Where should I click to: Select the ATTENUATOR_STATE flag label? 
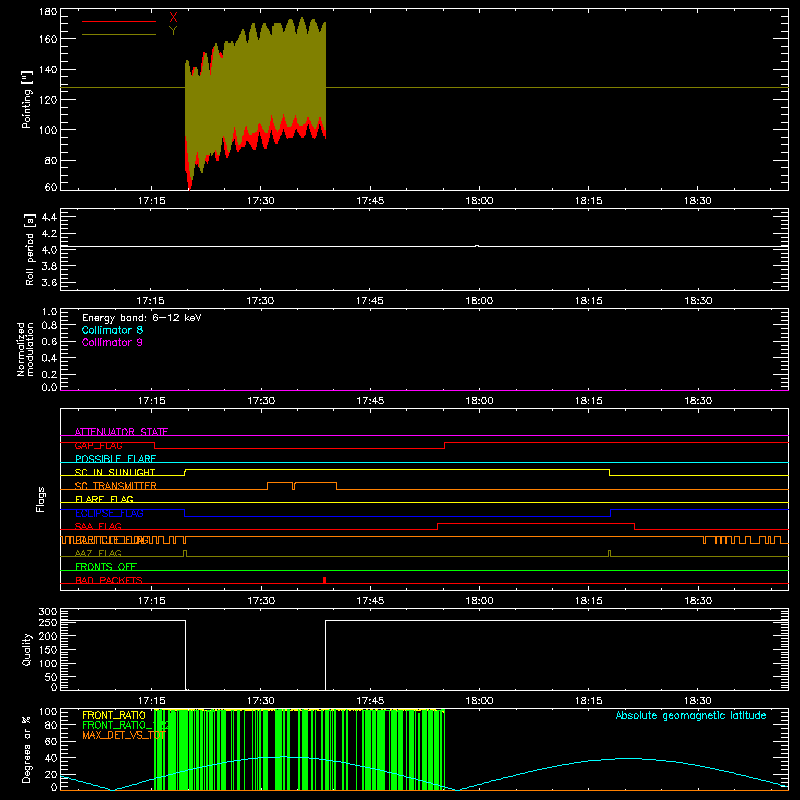[121, 432]
